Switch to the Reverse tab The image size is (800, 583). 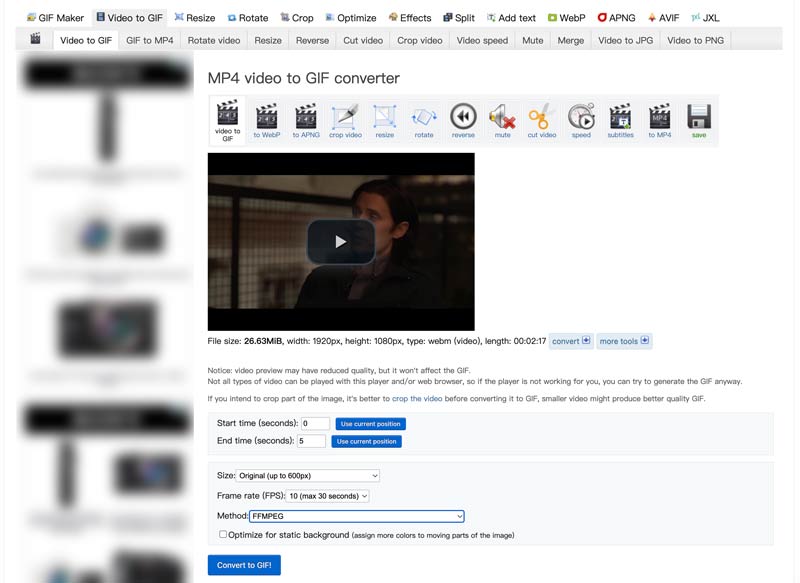pos(312,40)
